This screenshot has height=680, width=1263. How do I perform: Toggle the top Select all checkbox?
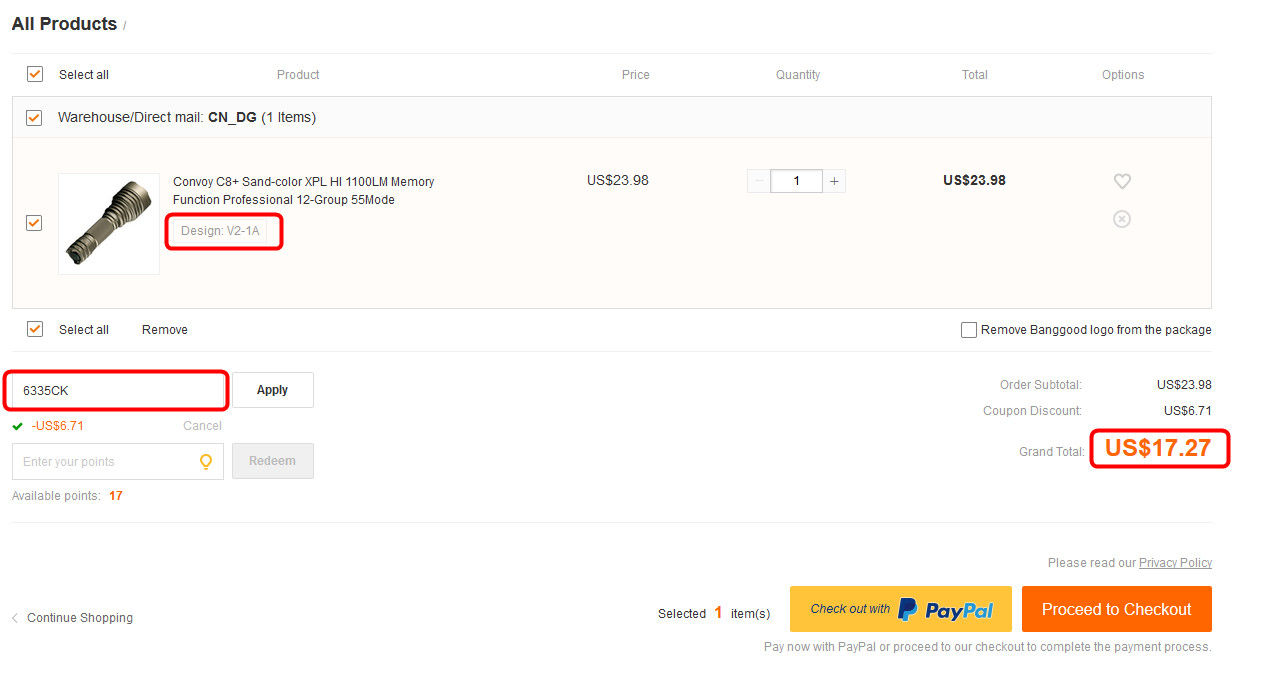click(35, 74)
